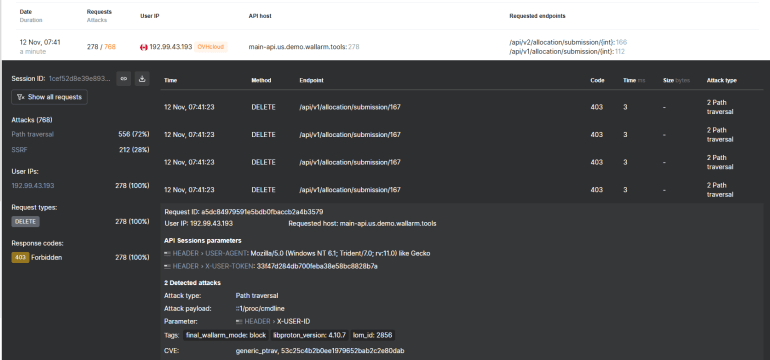Select the OVHcloud tag
The image size is (770, 360).
(x=211, y=47)
